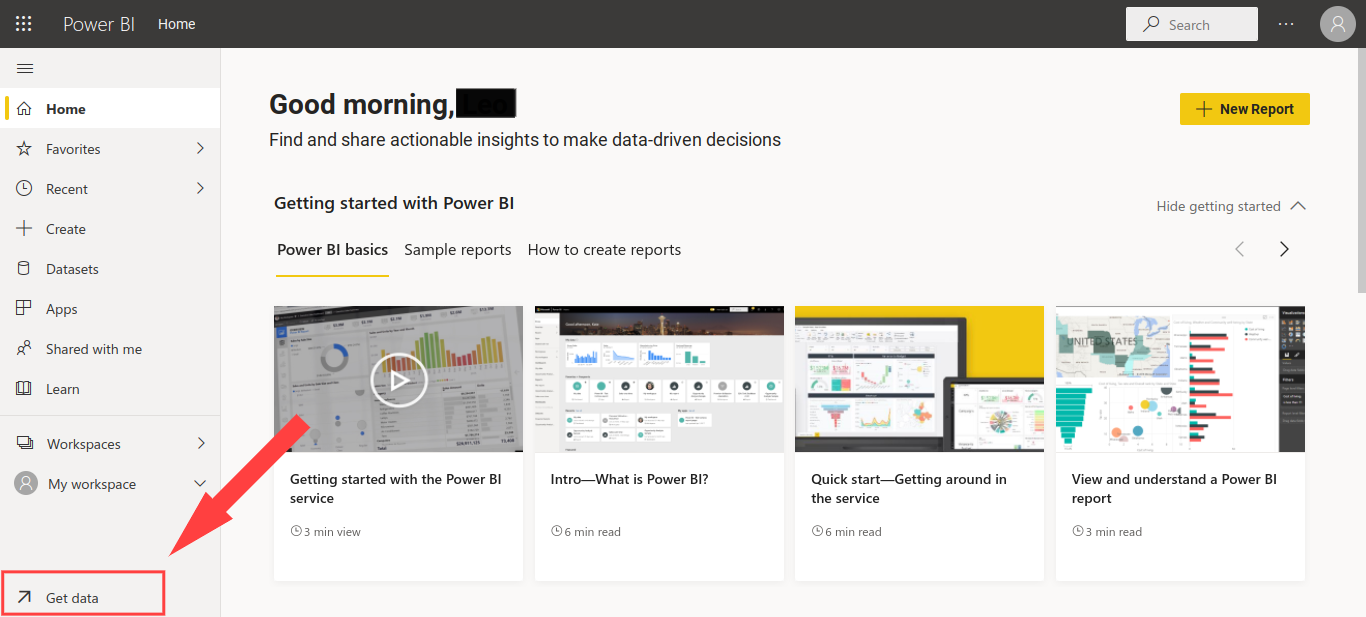The width and height of the screenshot is (1366, 617).
Task: Open Apps from the sidebar
Action: point(60,308)
